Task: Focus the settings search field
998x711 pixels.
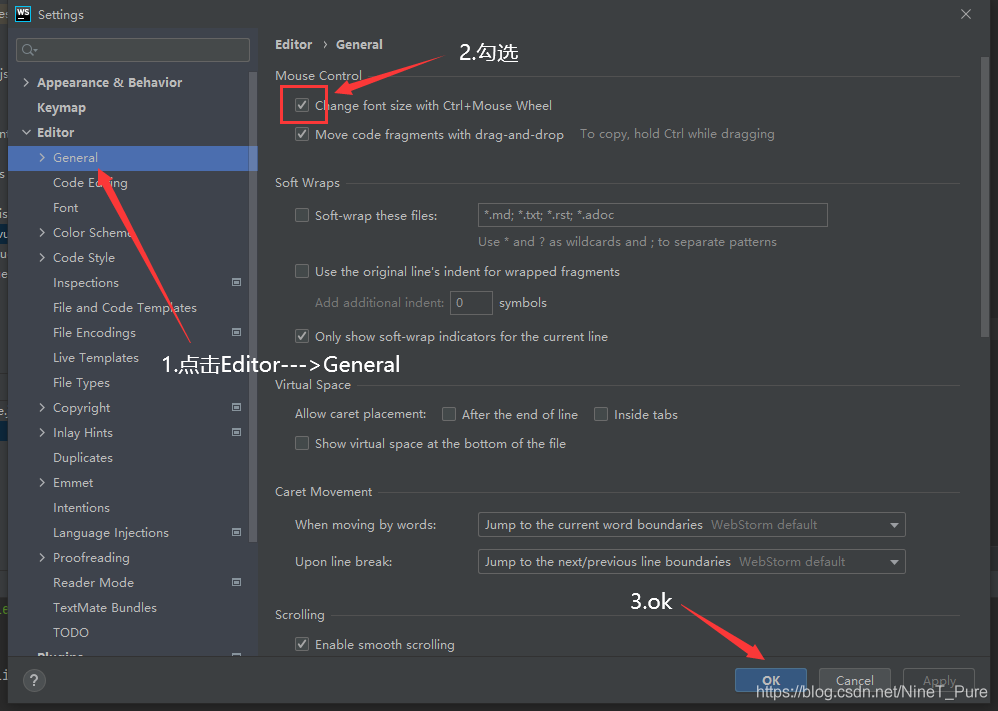Action: tap(133, 50)
